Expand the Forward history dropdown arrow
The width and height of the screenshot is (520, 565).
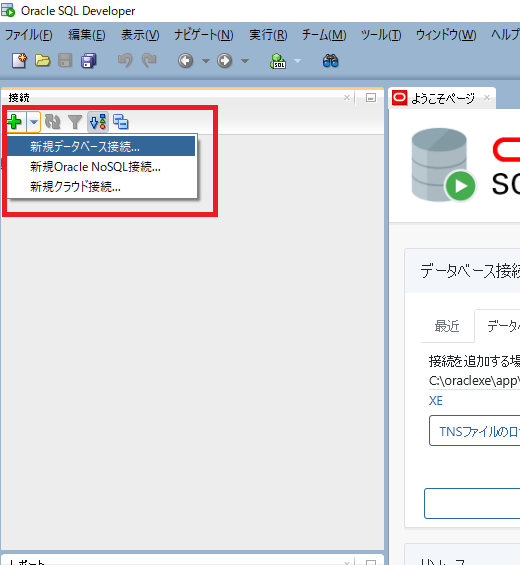245,61
